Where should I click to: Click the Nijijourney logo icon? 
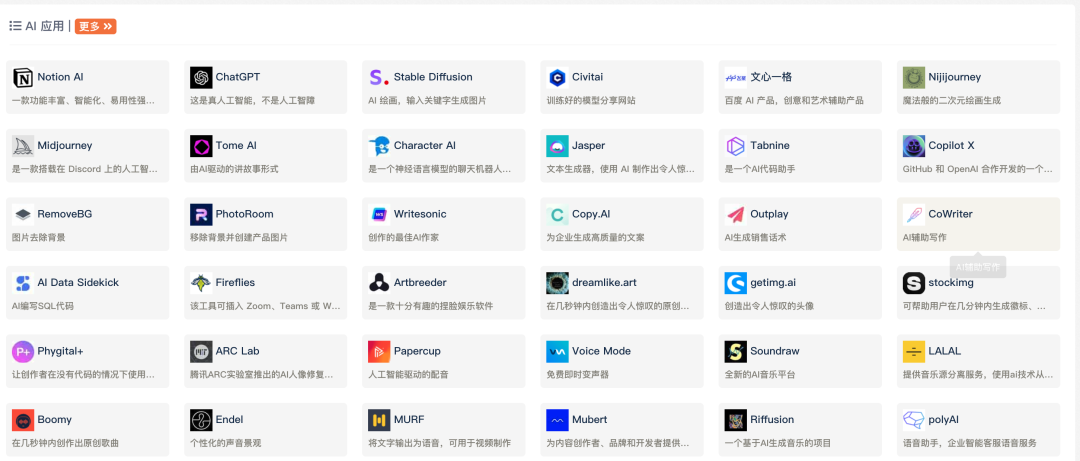(914, 77)
